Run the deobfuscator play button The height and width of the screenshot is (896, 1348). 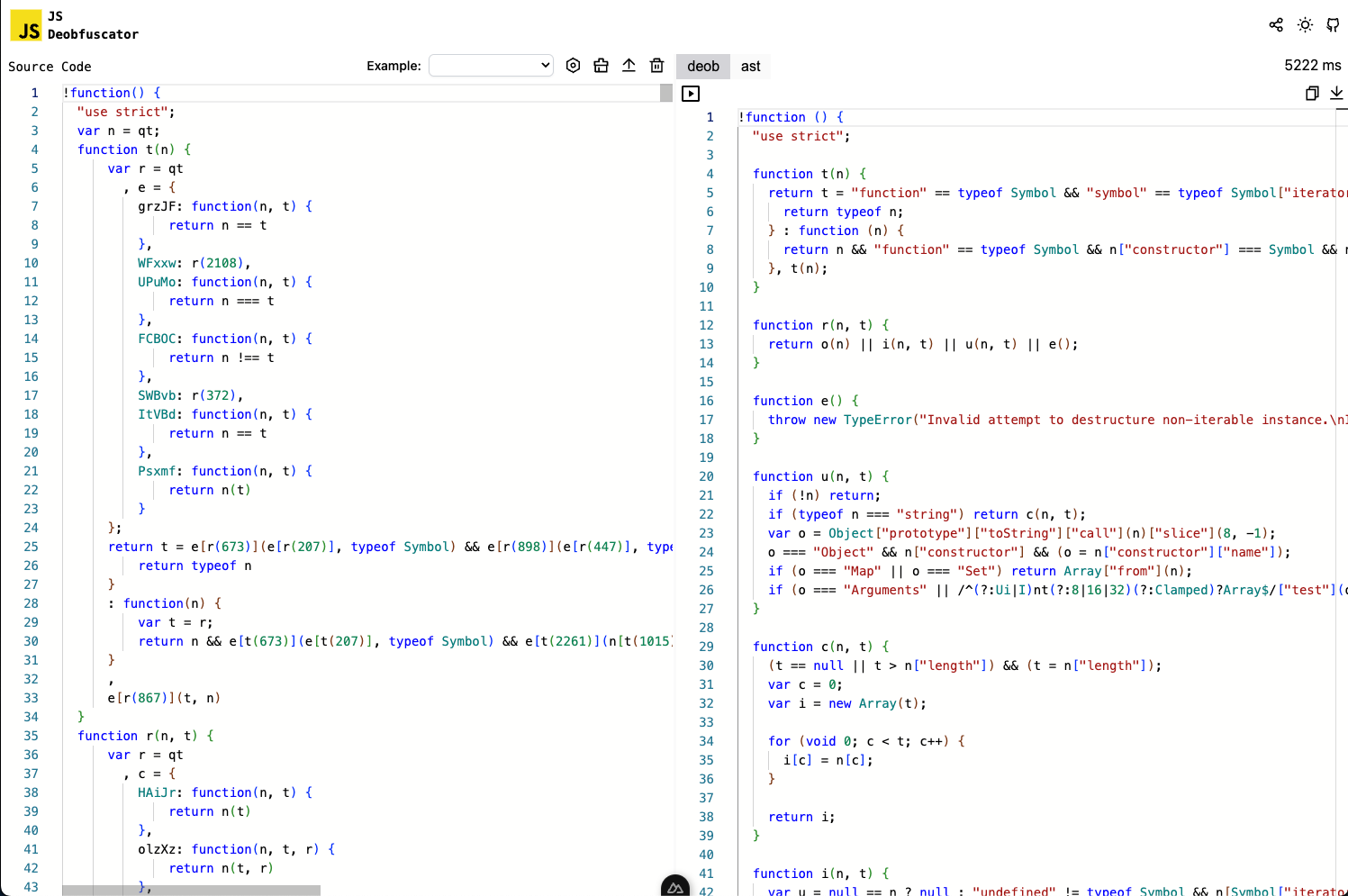pos(690,93)
